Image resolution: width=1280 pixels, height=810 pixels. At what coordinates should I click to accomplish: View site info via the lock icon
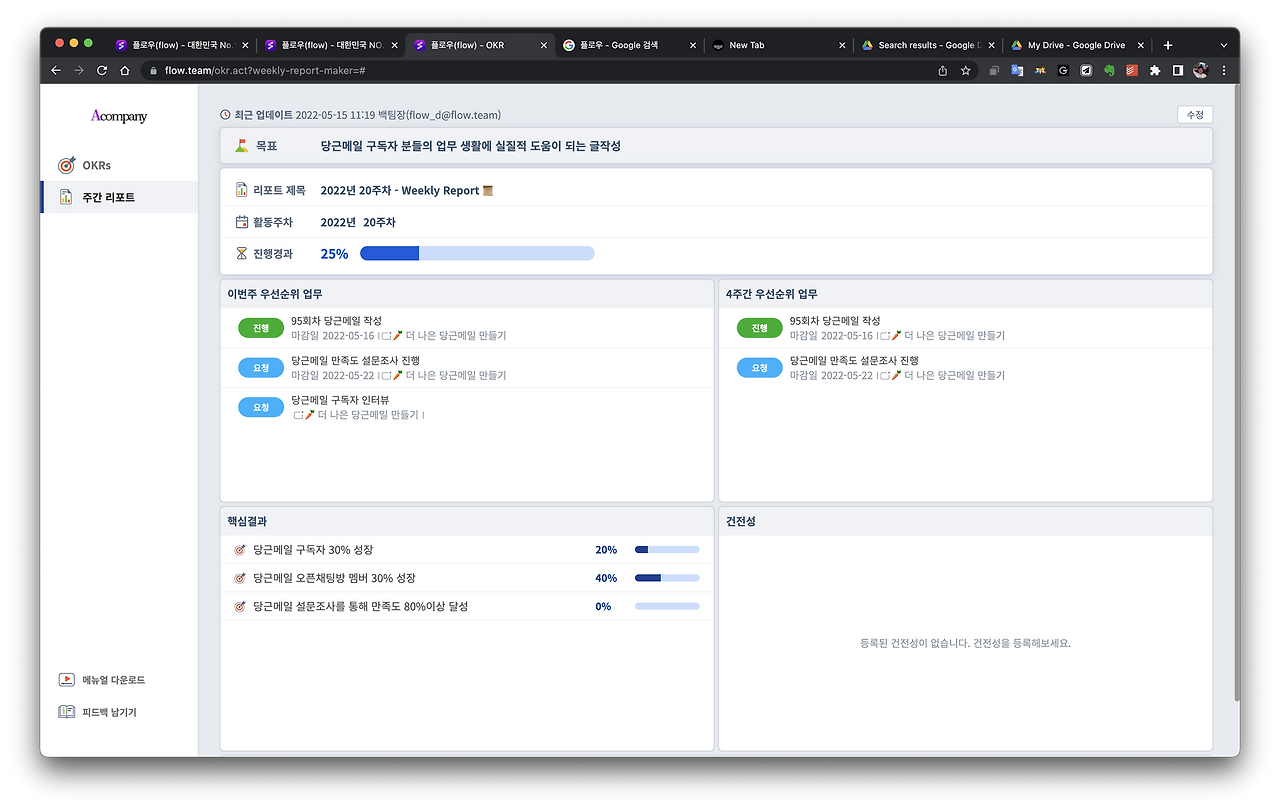click(x=153, y=71)
